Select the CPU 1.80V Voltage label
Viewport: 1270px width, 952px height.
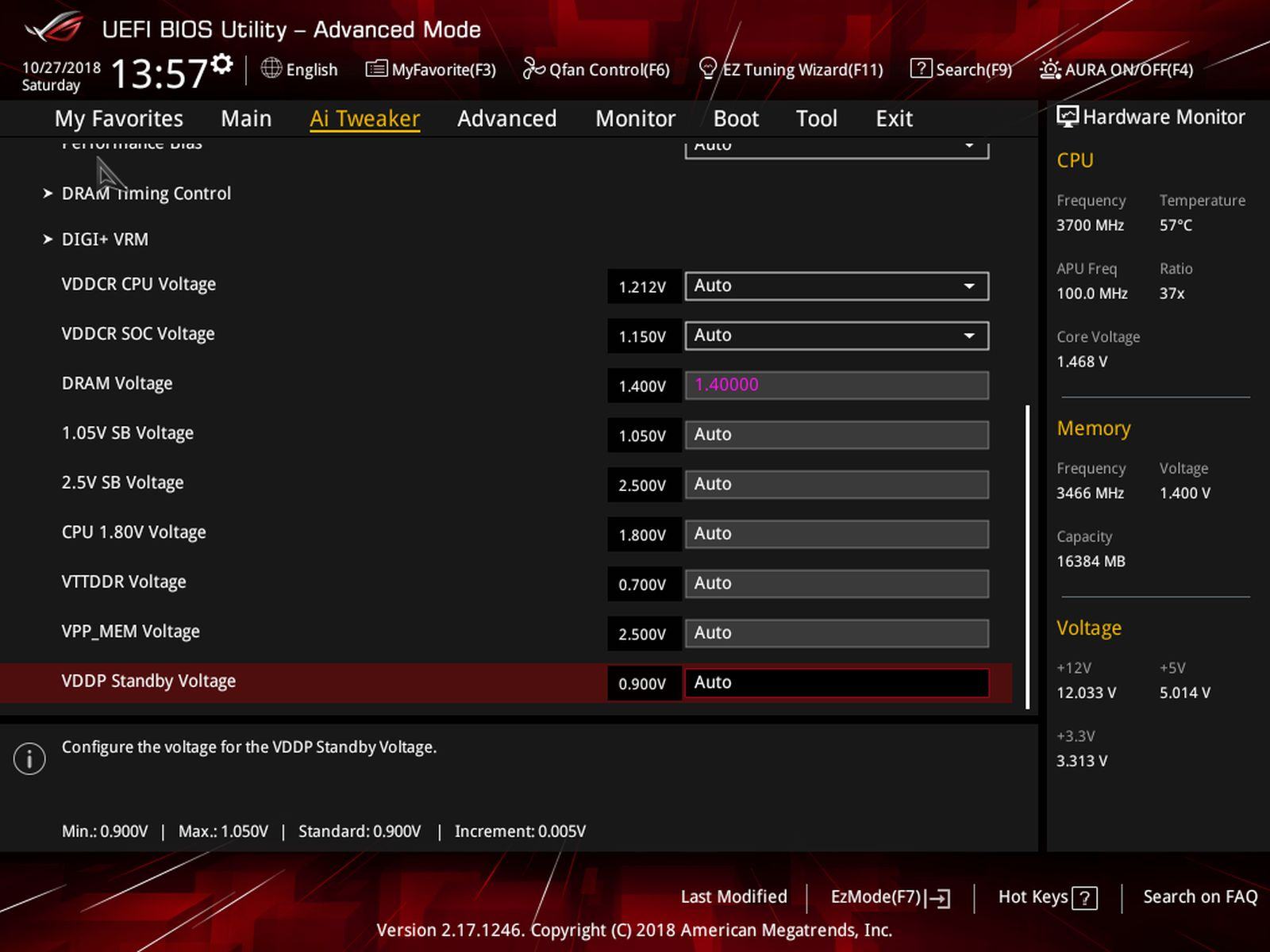tap(134, 532)
